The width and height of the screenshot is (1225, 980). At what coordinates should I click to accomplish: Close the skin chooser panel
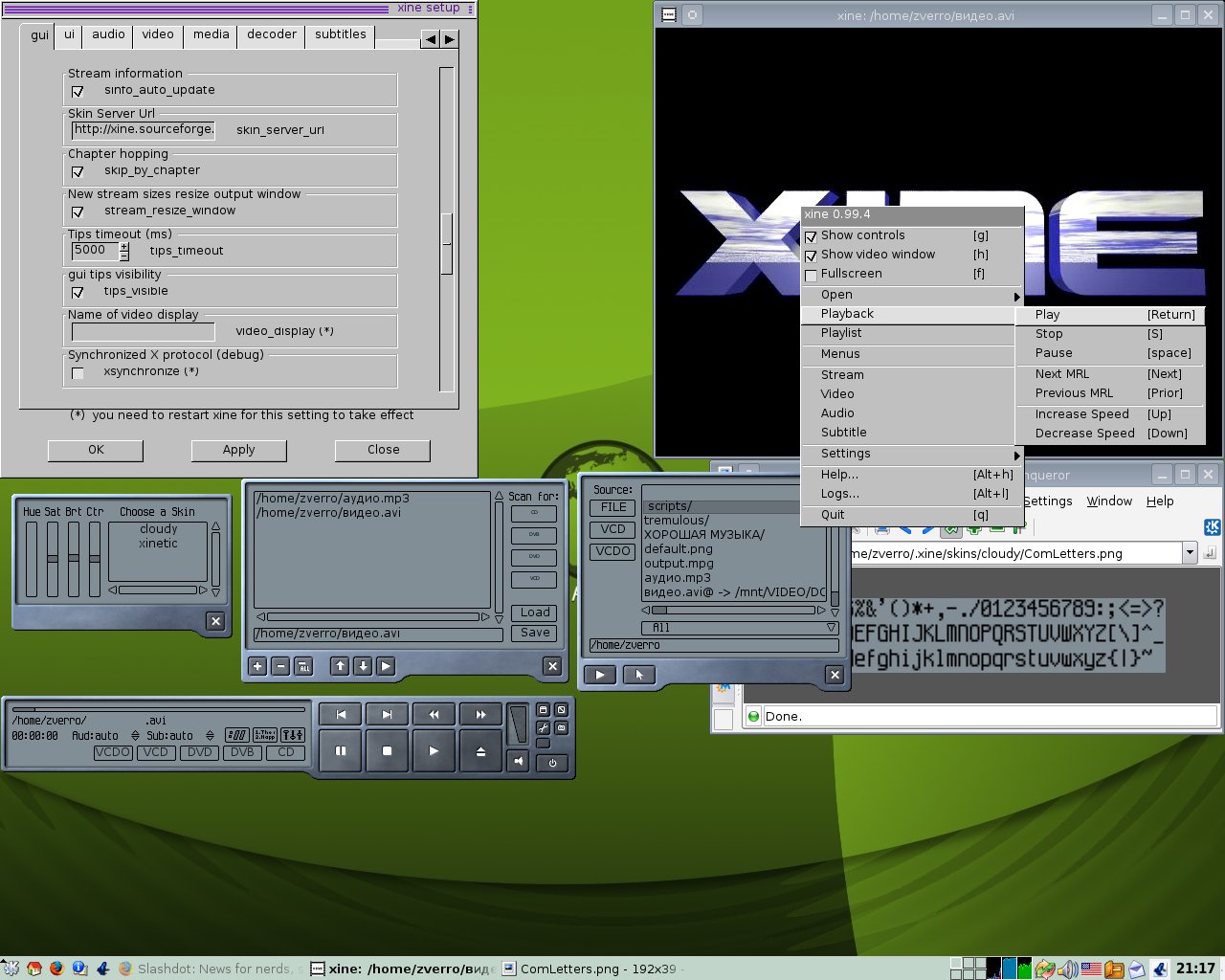tap(216, 621)
